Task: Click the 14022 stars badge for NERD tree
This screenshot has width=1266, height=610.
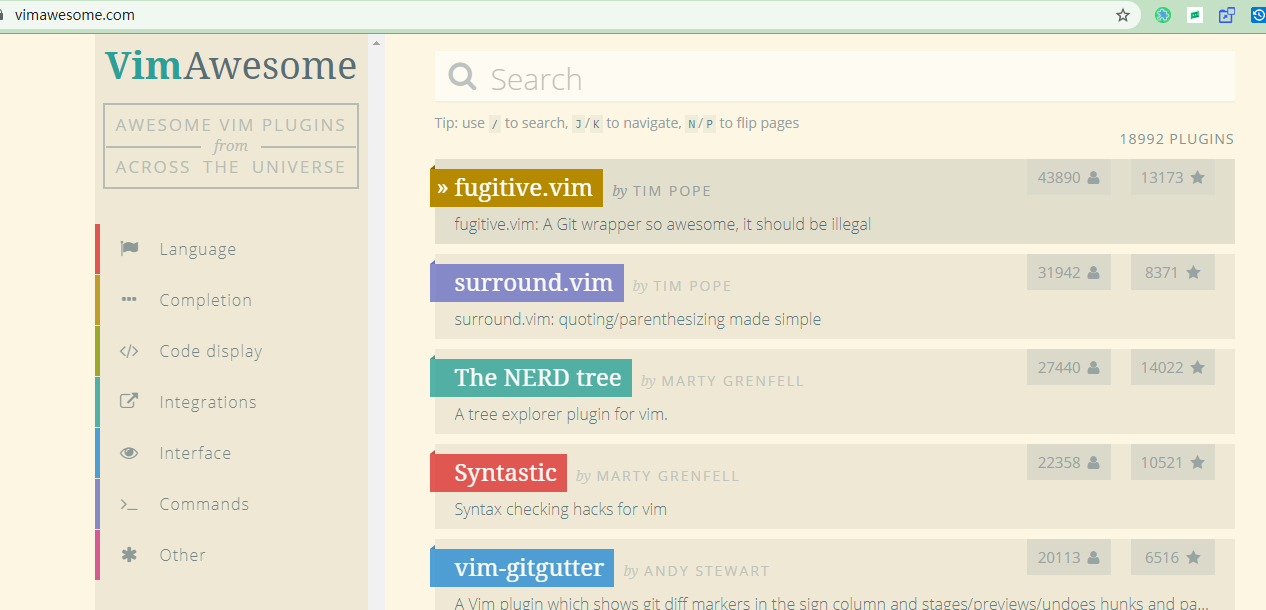Action: 1173,367
